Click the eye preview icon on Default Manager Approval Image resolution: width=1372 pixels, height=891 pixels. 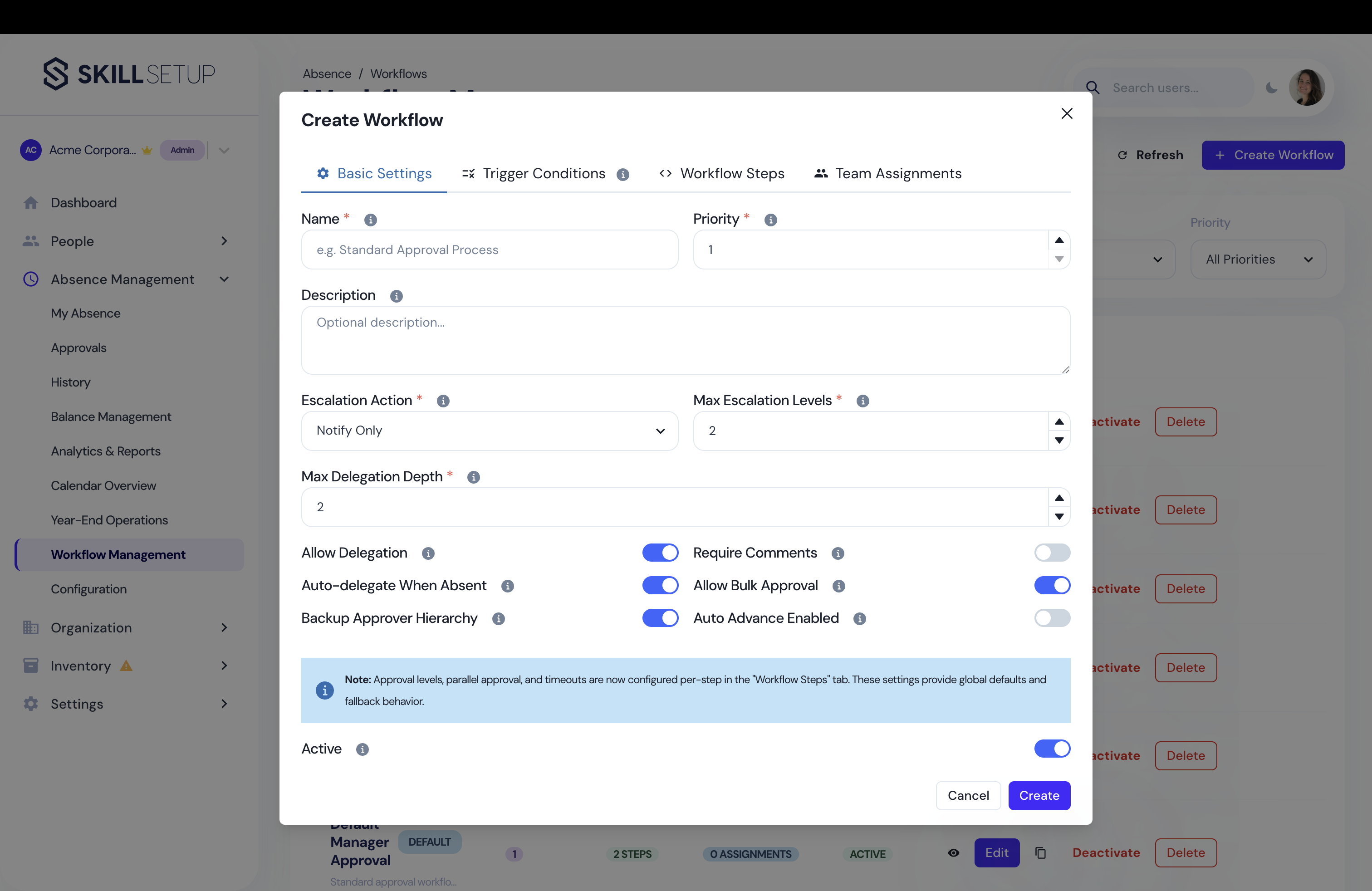953,853
